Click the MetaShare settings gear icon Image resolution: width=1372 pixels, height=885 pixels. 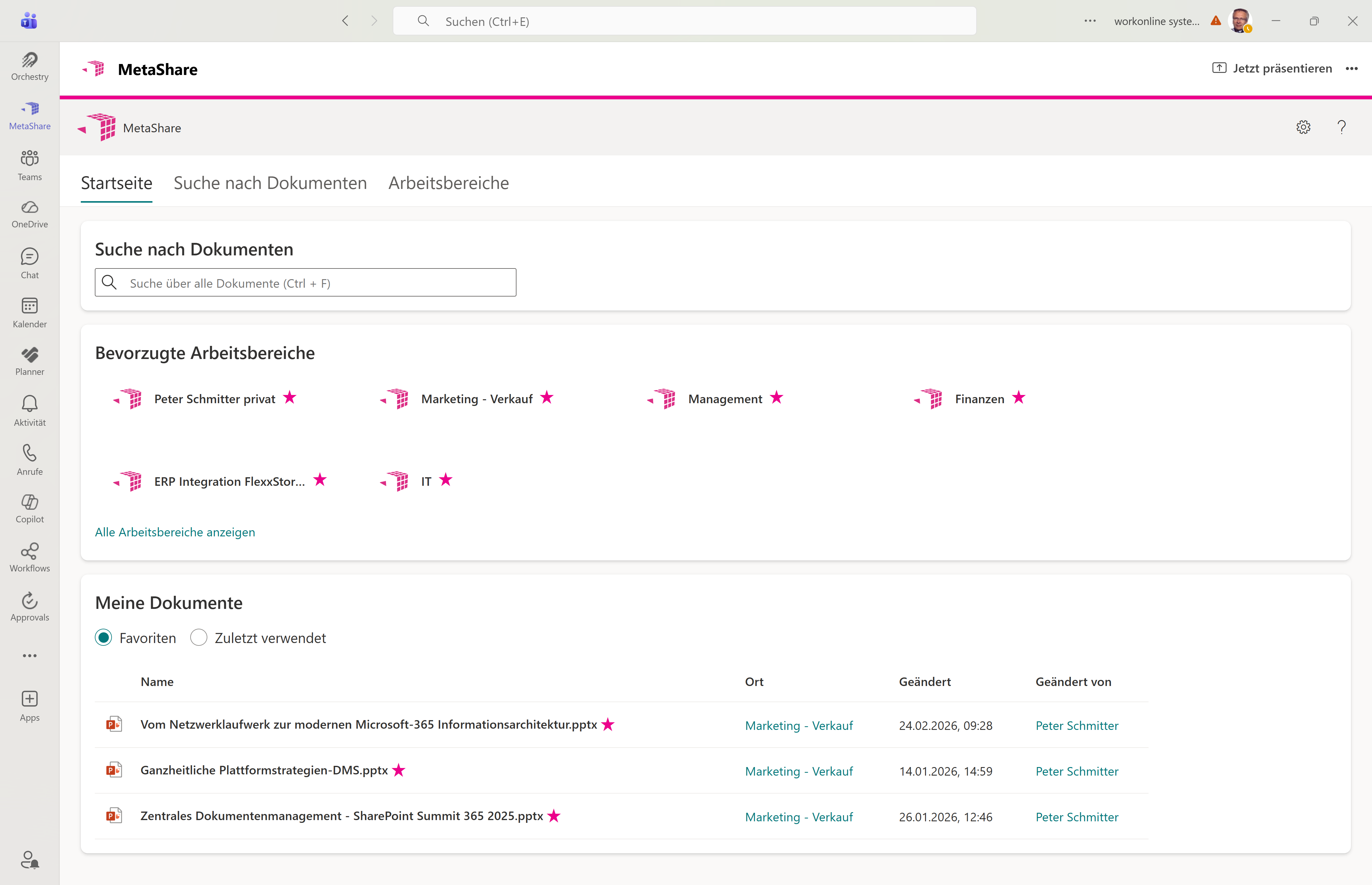[1303, 127]
